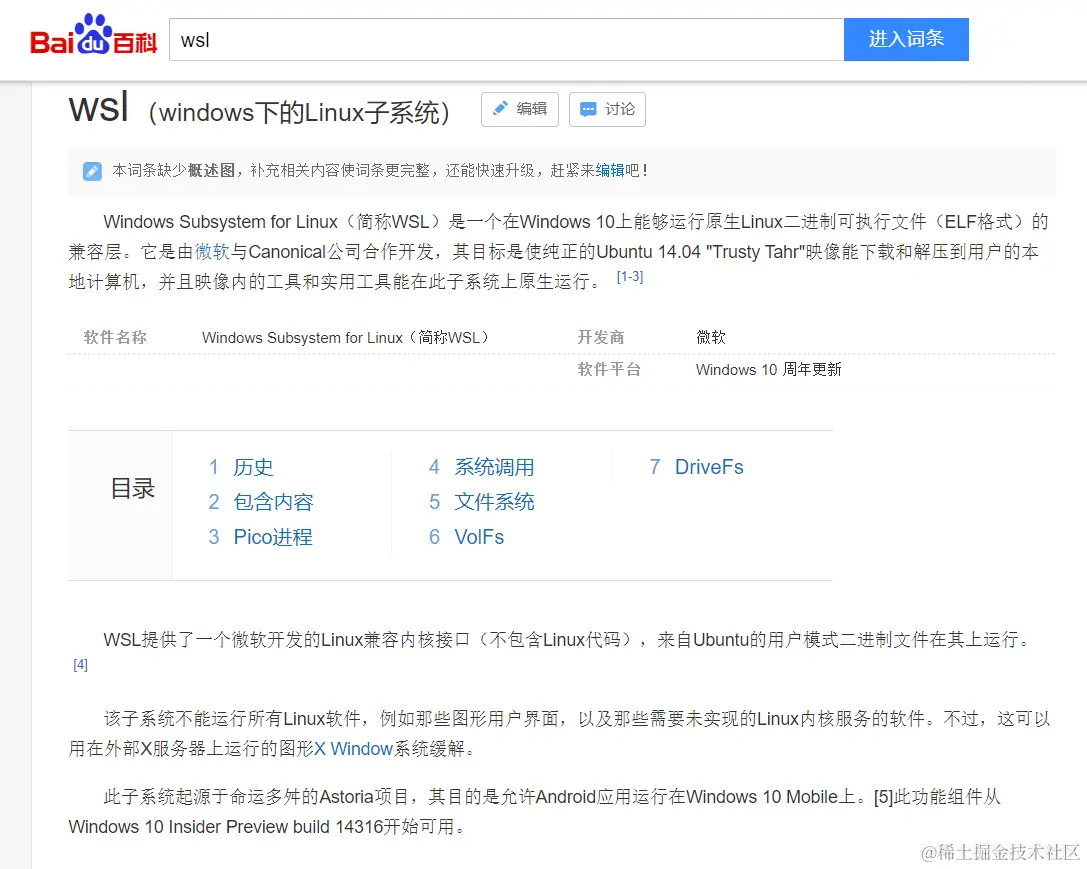Open the X Window hyperlink
Viewport: 1087px width, 869px height.
point(355,747)
